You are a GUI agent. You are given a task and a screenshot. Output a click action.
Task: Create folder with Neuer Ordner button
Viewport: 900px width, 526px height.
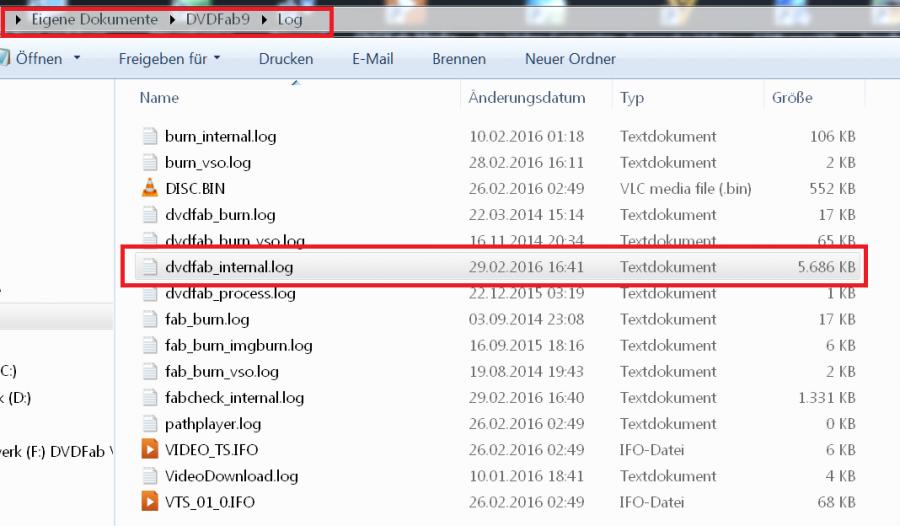click(x=570, y=59)
